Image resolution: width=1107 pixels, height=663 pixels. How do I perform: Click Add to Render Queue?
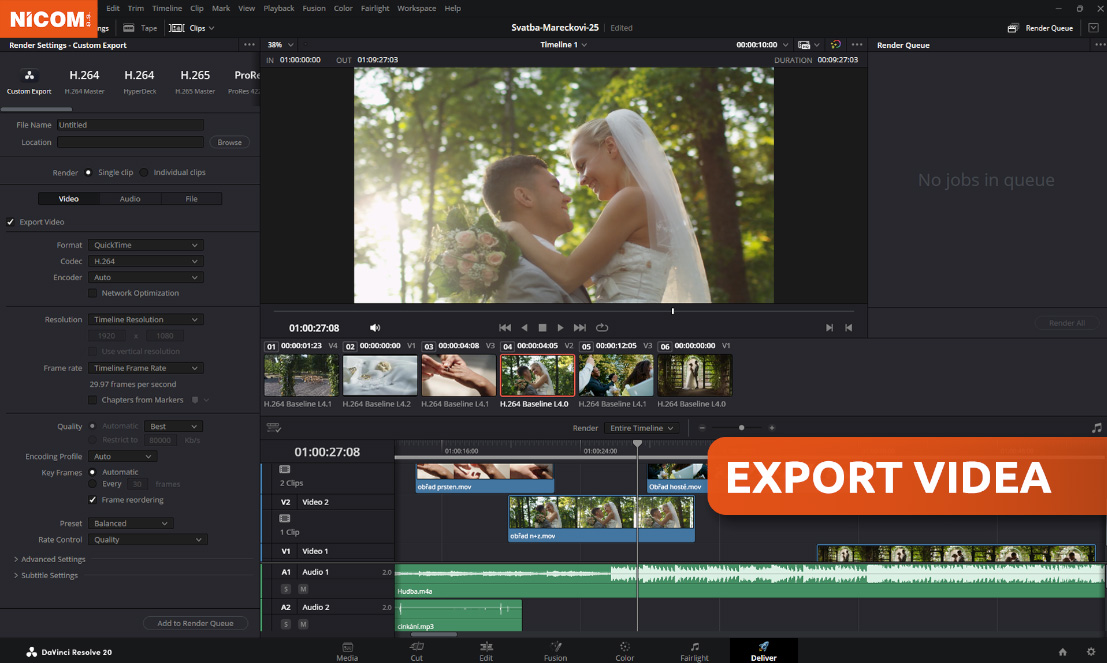point(196,623)
